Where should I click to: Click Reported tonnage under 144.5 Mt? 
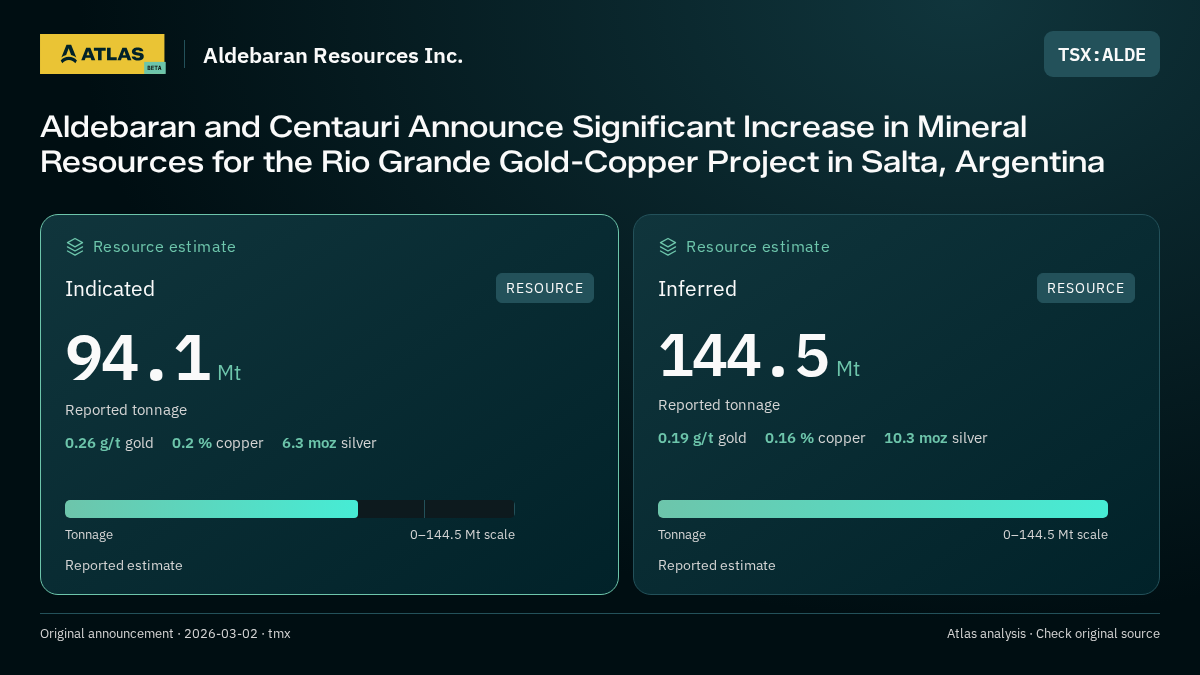point(719,405)
